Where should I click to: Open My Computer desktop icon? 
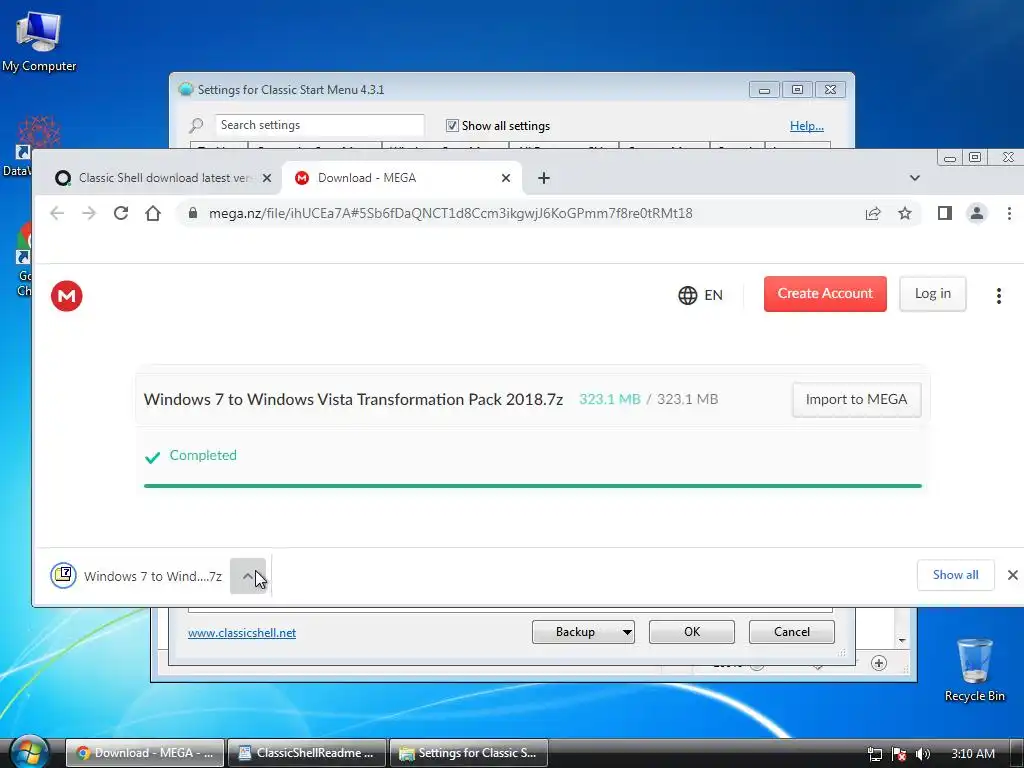[38, 40]
